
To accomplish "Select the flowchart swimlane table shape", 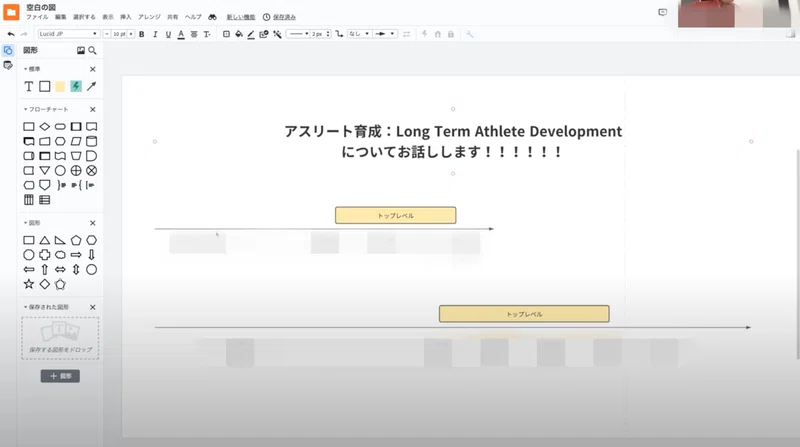I will coord(29,200).
